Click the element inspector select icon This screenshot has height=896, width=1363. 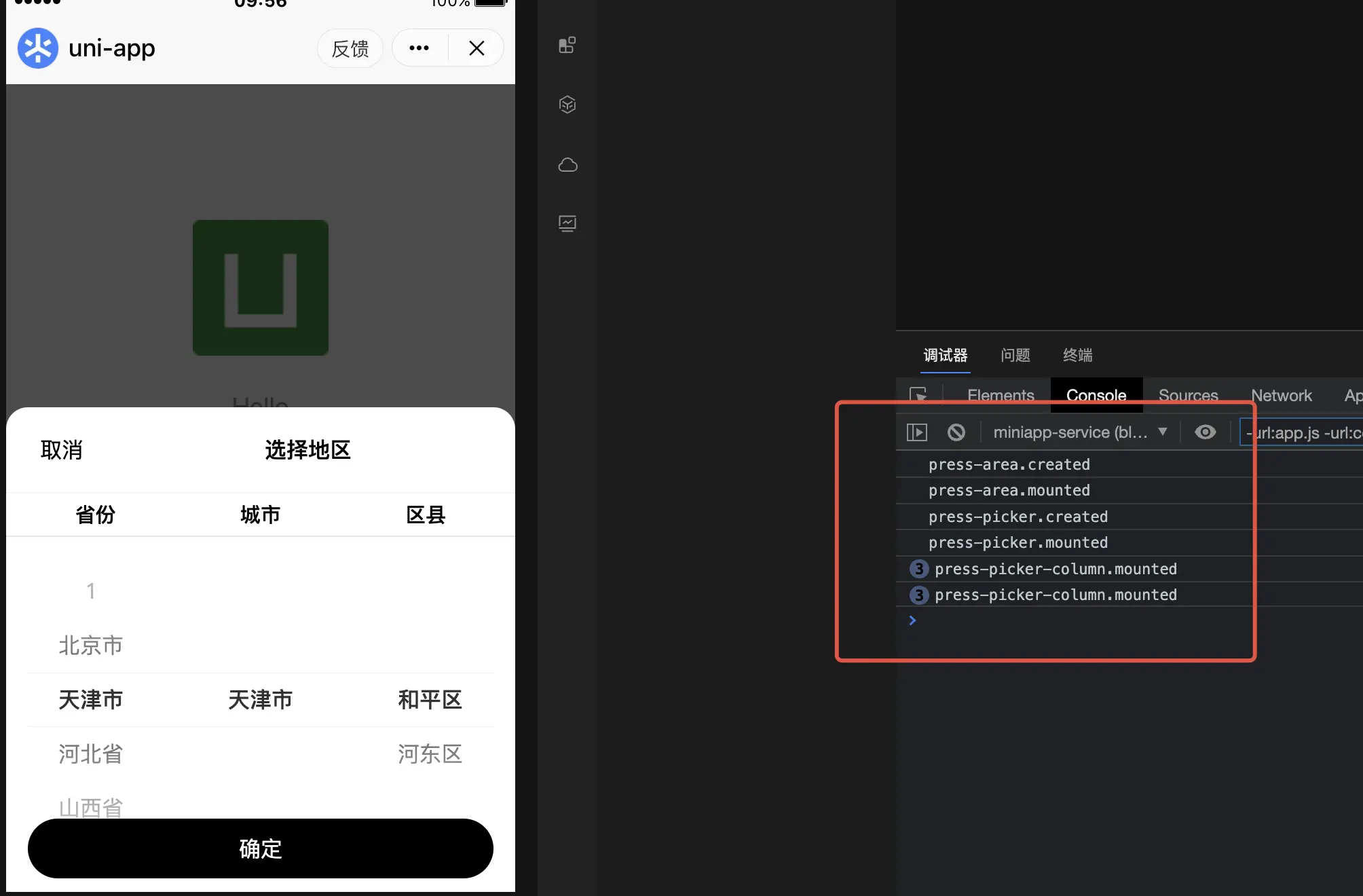[x=918, y=395]
